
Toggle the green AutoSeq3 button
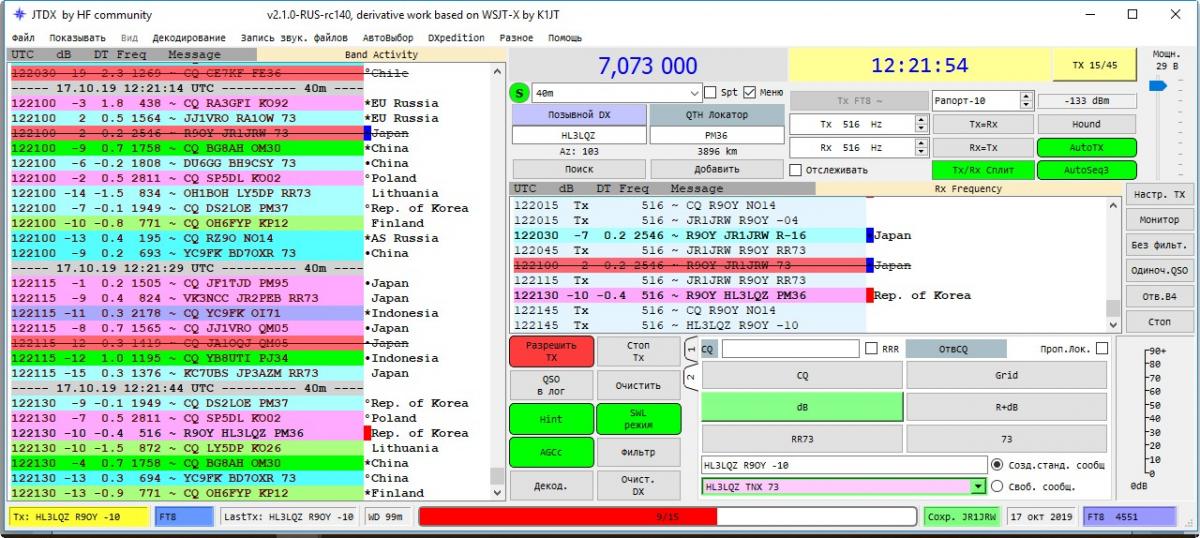coord(1086,170)
